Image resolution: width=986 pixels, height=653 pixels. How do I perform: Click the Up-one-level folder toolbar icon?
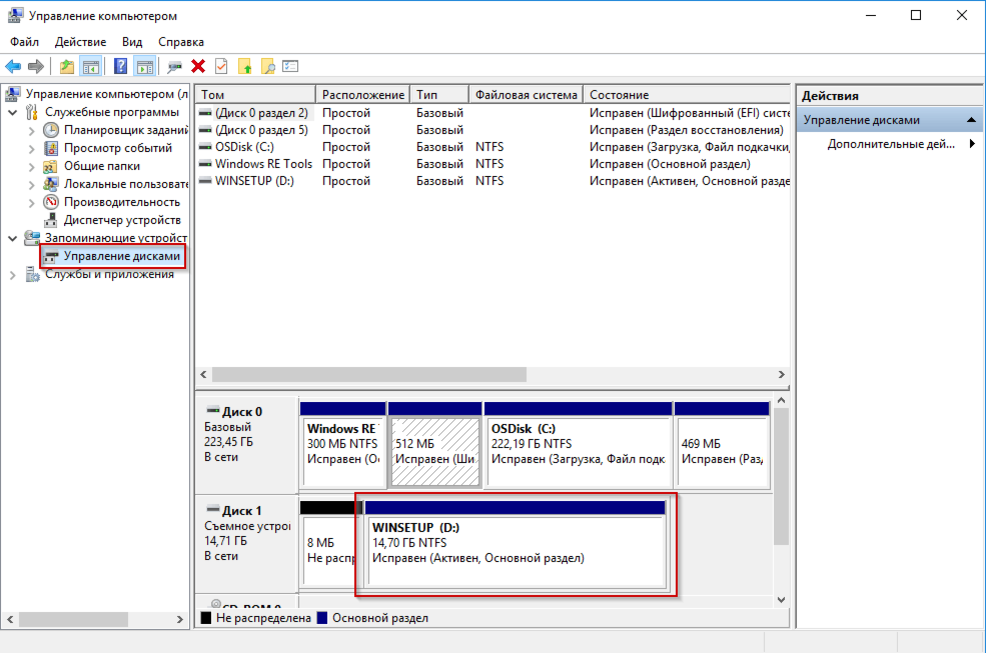coord(67,66)
